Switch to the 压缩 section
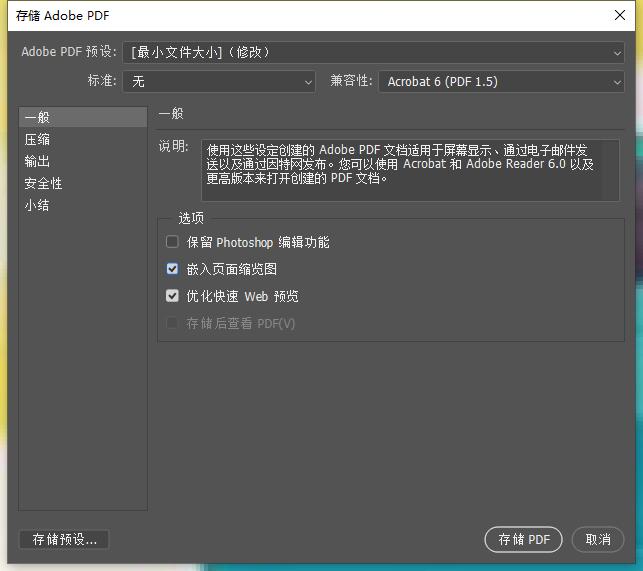 [x=38, y=140]
